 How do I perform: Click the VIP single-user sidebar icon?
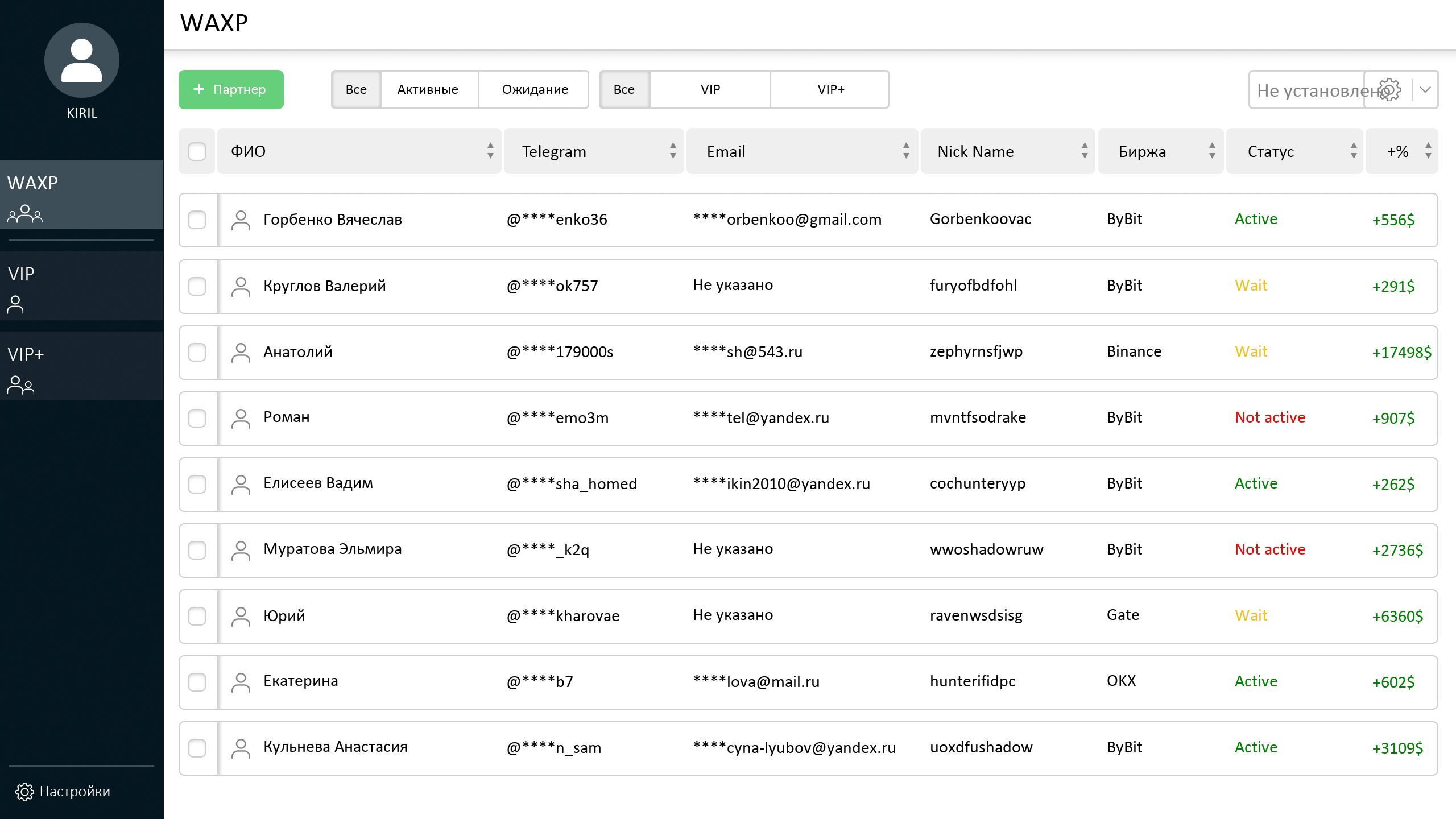[15, 305]
